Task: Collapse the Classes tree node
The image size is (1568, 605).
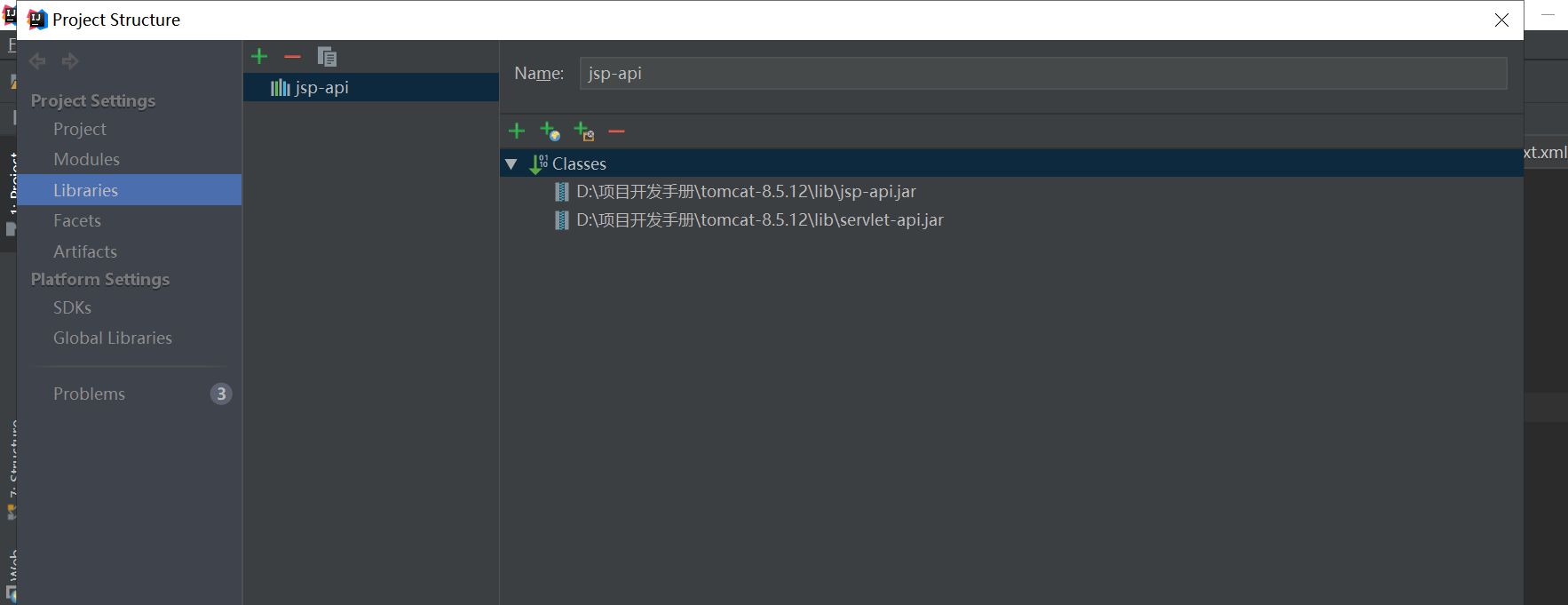Action: point(511,163)
